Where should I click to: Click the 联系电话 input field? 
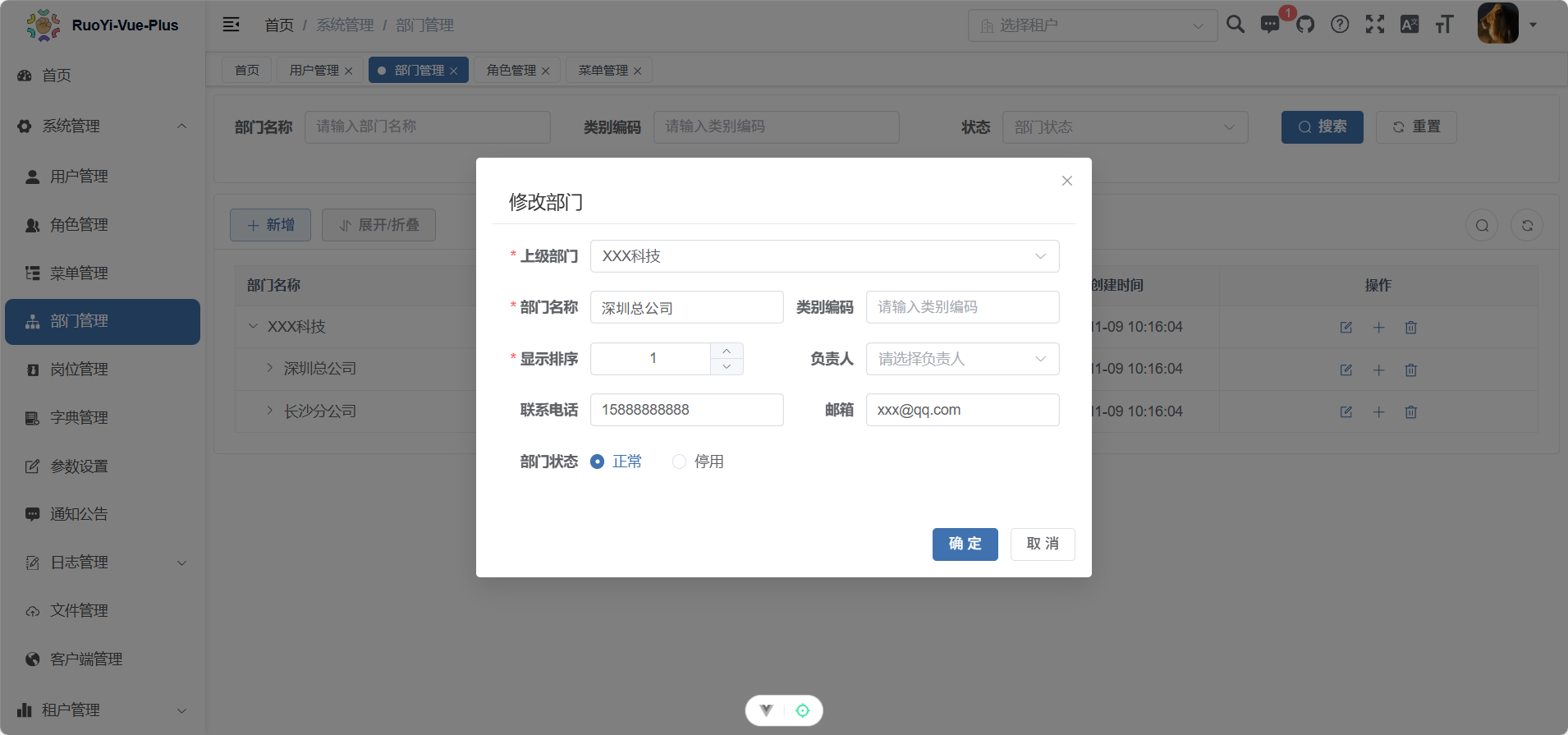(686, 410)
